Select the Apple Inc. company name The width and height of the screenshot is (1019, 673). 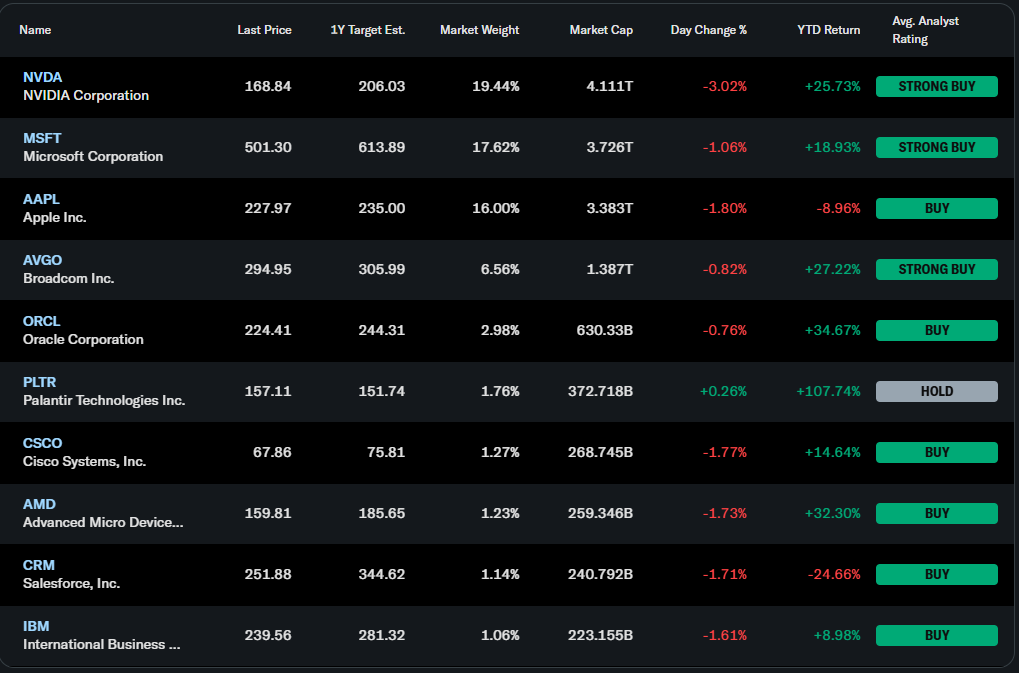[55, 218]
